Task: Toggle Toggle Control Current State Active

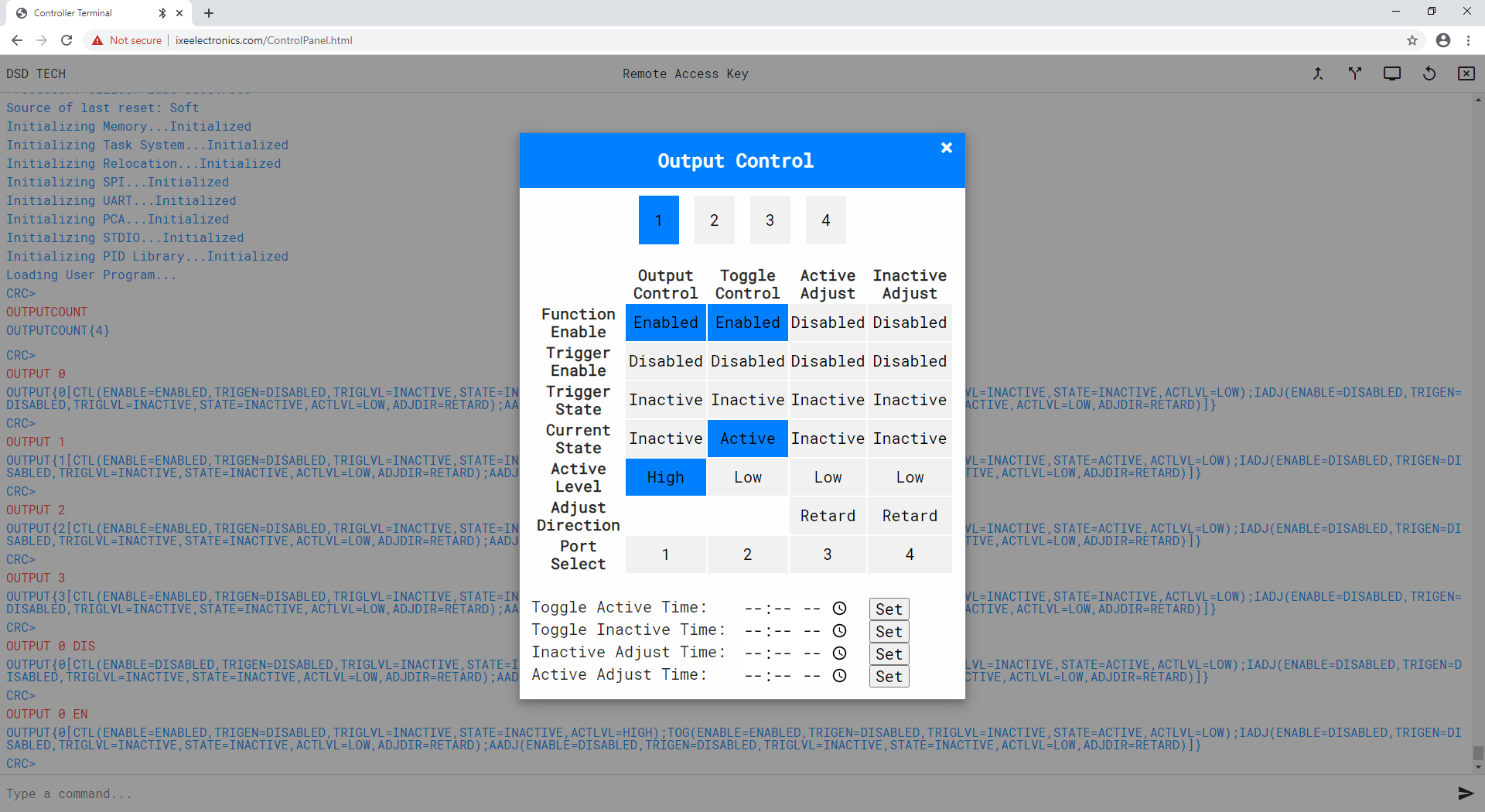Action: click(748, 438)
